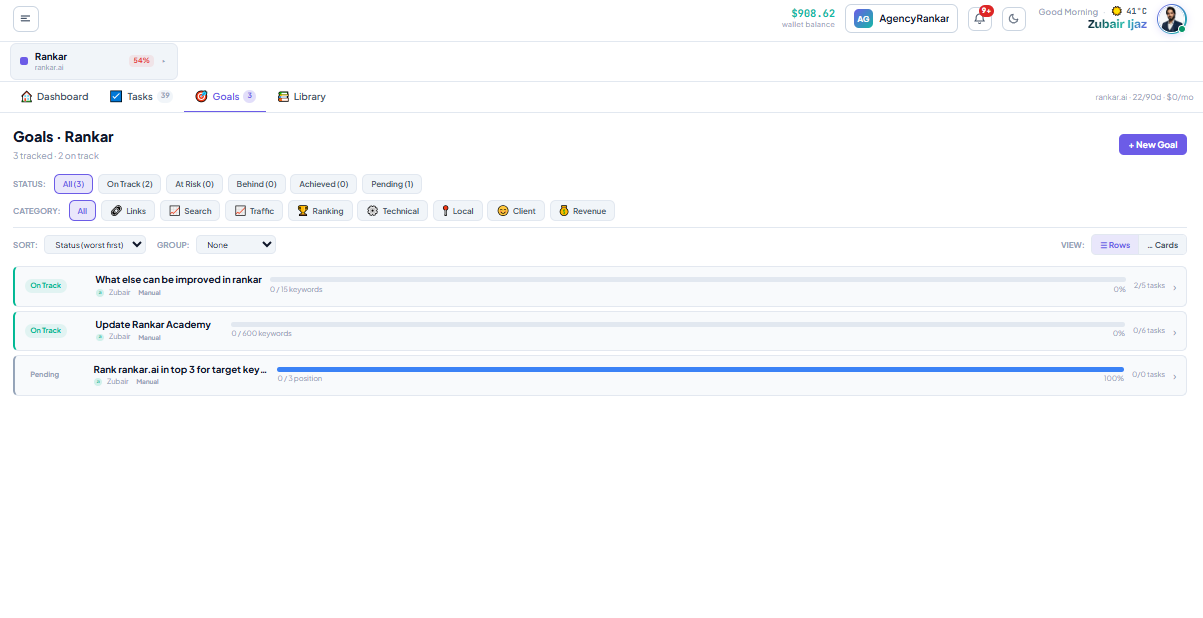Click the AG agency logo badge

point(863,18)
